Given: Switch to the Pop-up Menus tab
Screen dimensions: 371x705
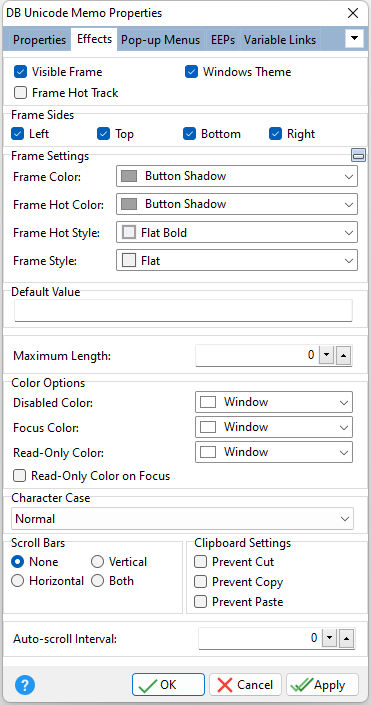Looking at the screenshot, I should pos(161,40).
